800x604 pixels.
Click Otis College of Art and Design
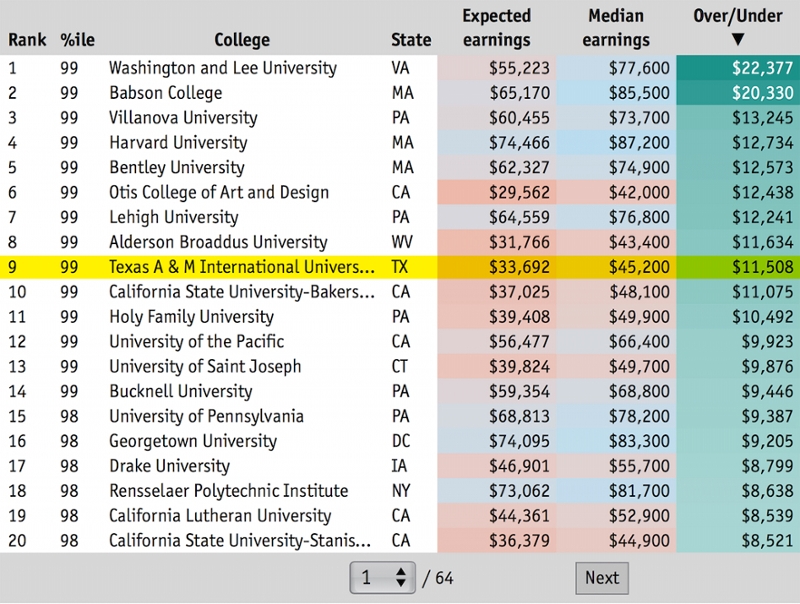pyautogui.click(x=219, y=192)
